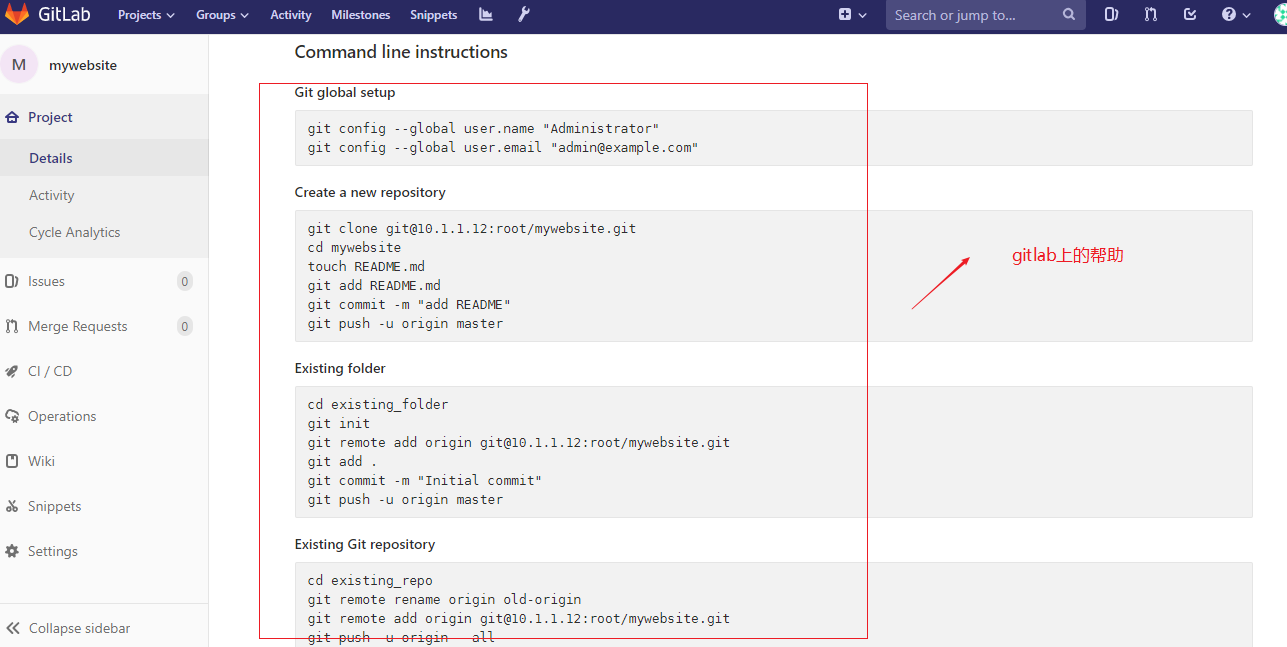The height and width of the screenshot is (647, 1287).
Task: Open the Todos checkmark icon
Action: (x=1190, y=15)
